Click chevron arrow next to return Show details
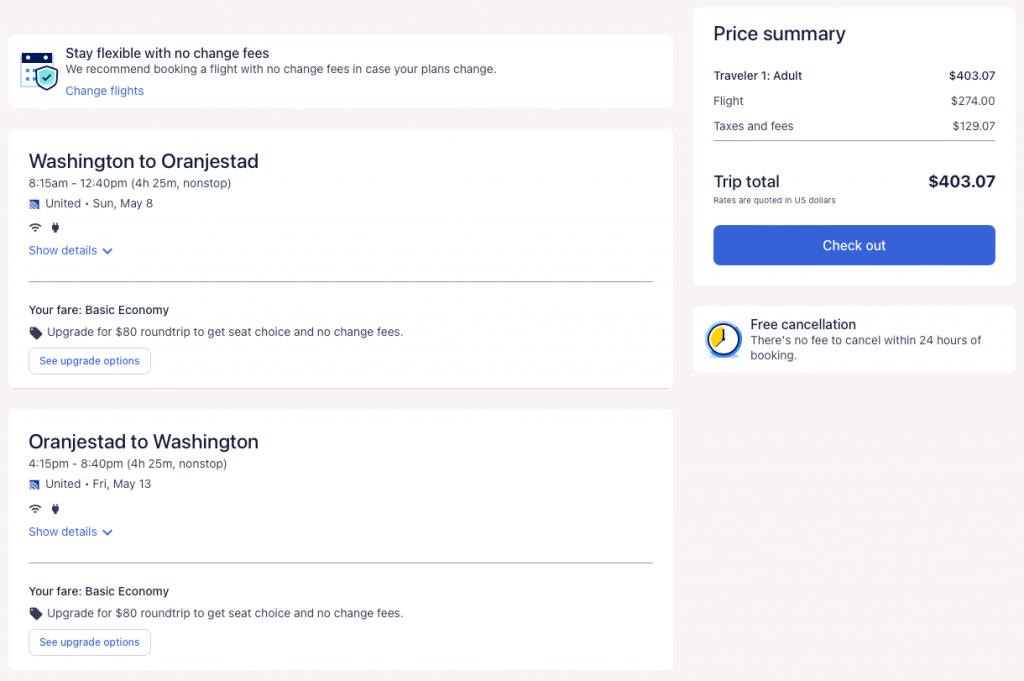This screenshot has height=681, width=1024. pyautogui.click(x=108, y=532)
